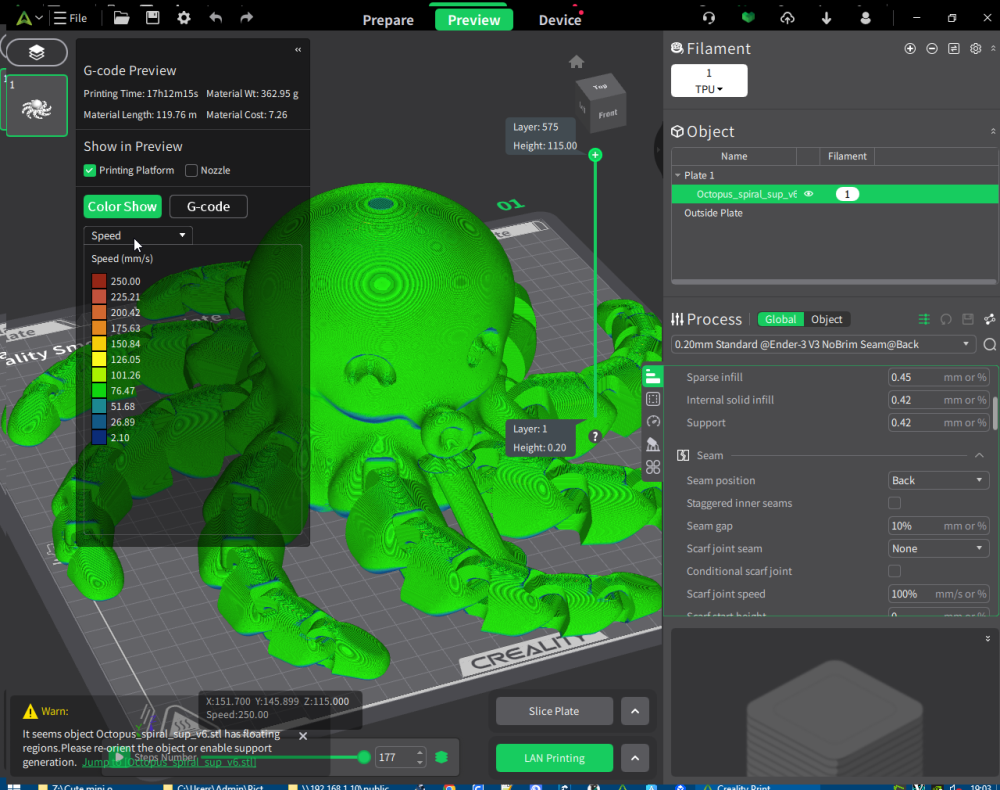Screen dimensions: 1000x790
Task: Open Seam position dropdown
Action: (x=938, y=480)
